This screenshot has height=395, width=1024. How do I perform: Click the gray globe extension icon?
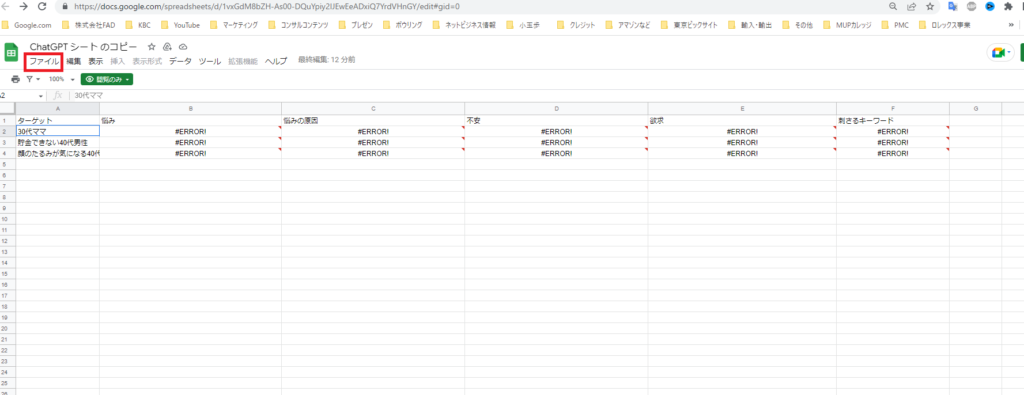click(972, 7)
